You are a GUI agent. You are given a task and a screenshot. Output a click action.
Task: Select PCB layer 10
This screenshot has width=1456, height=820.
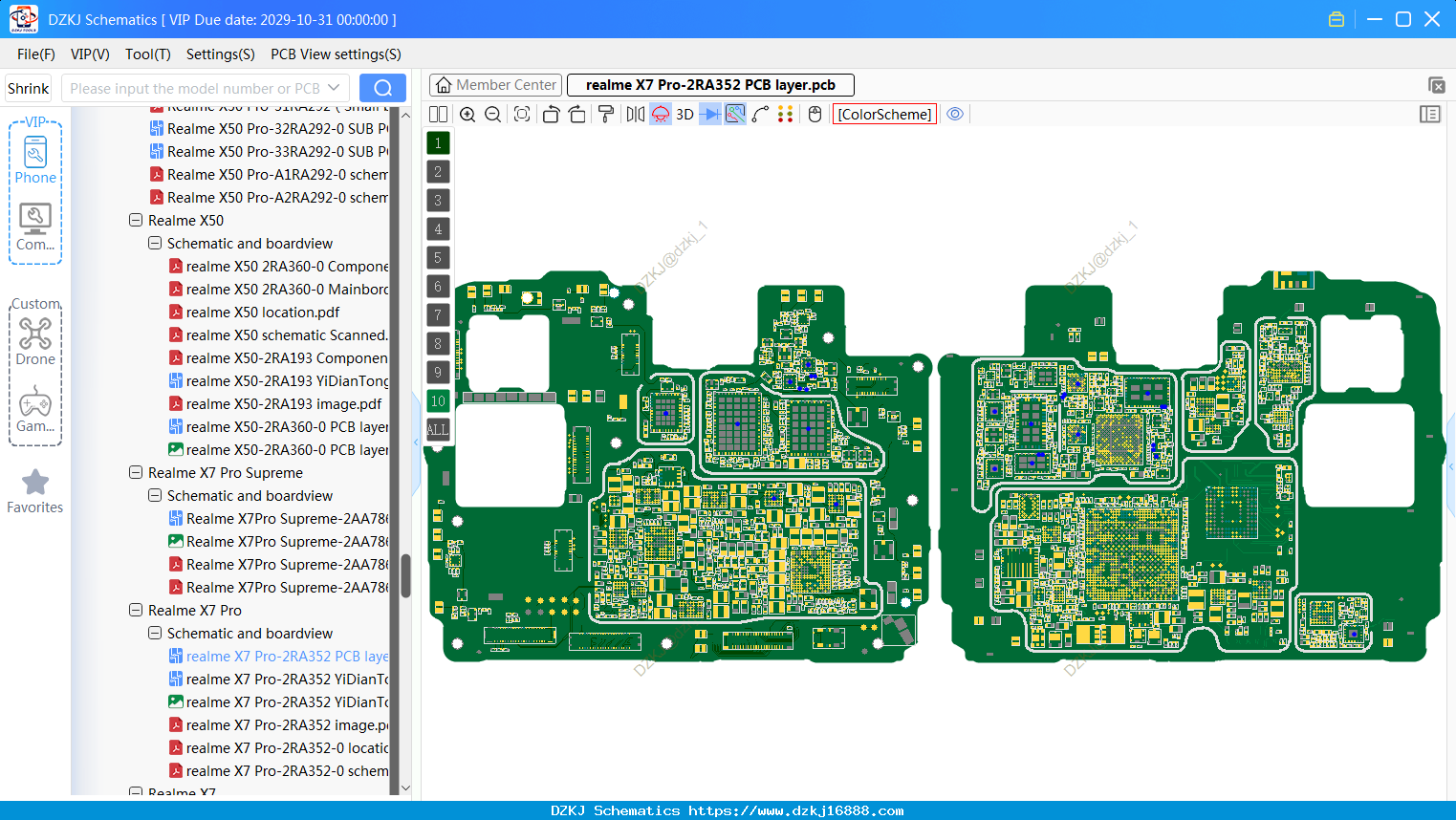pyautogui.click(x=438, y=400)
